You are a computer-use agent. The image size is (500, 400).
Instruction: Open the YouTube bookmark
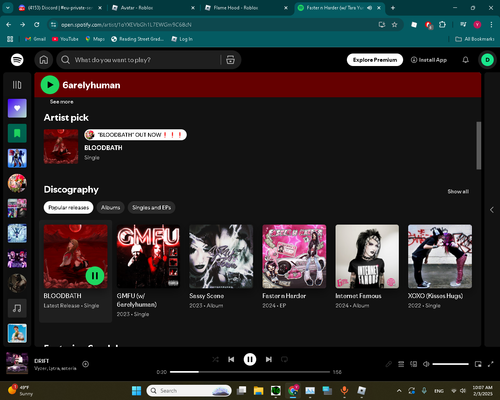click(x=65, y=39)
